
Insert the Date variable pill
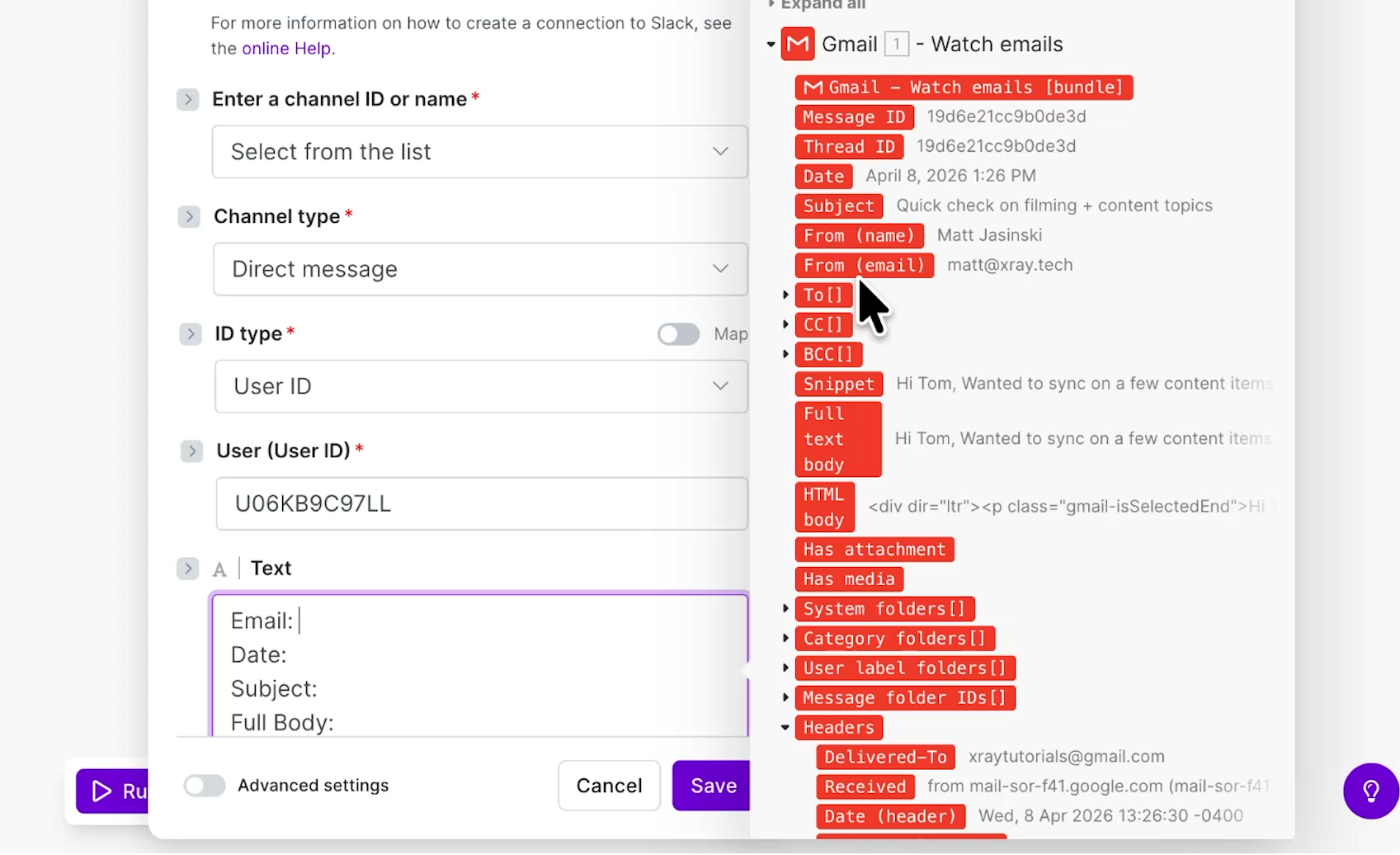823,177
